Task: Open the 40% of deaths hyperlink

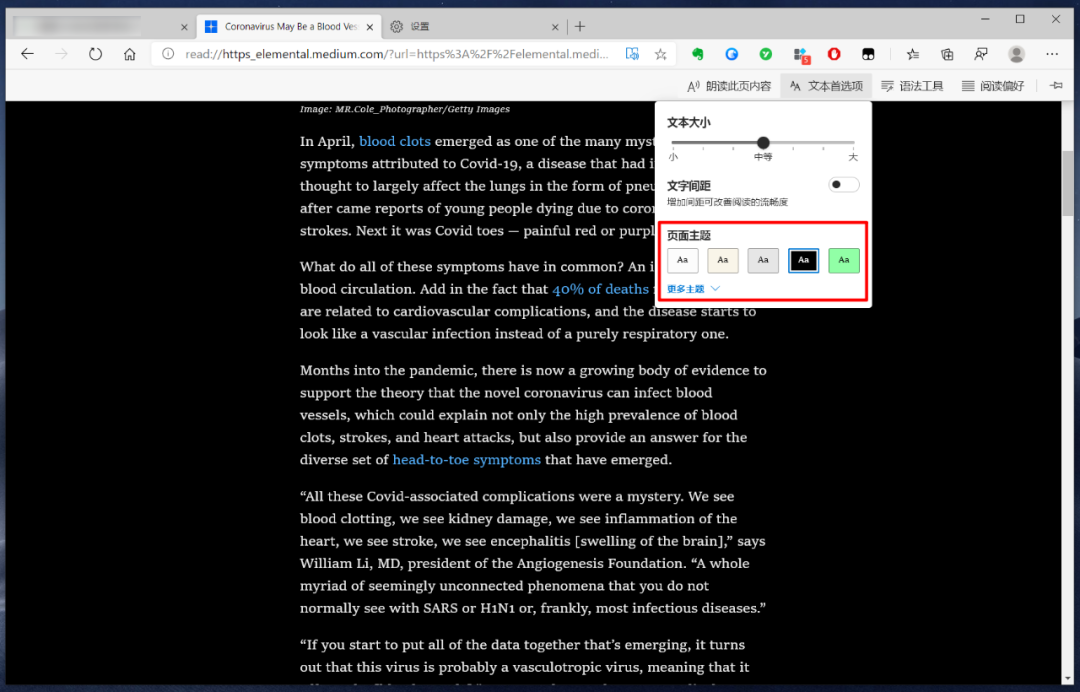Action: pyautogui.click(x=600, y=289)
